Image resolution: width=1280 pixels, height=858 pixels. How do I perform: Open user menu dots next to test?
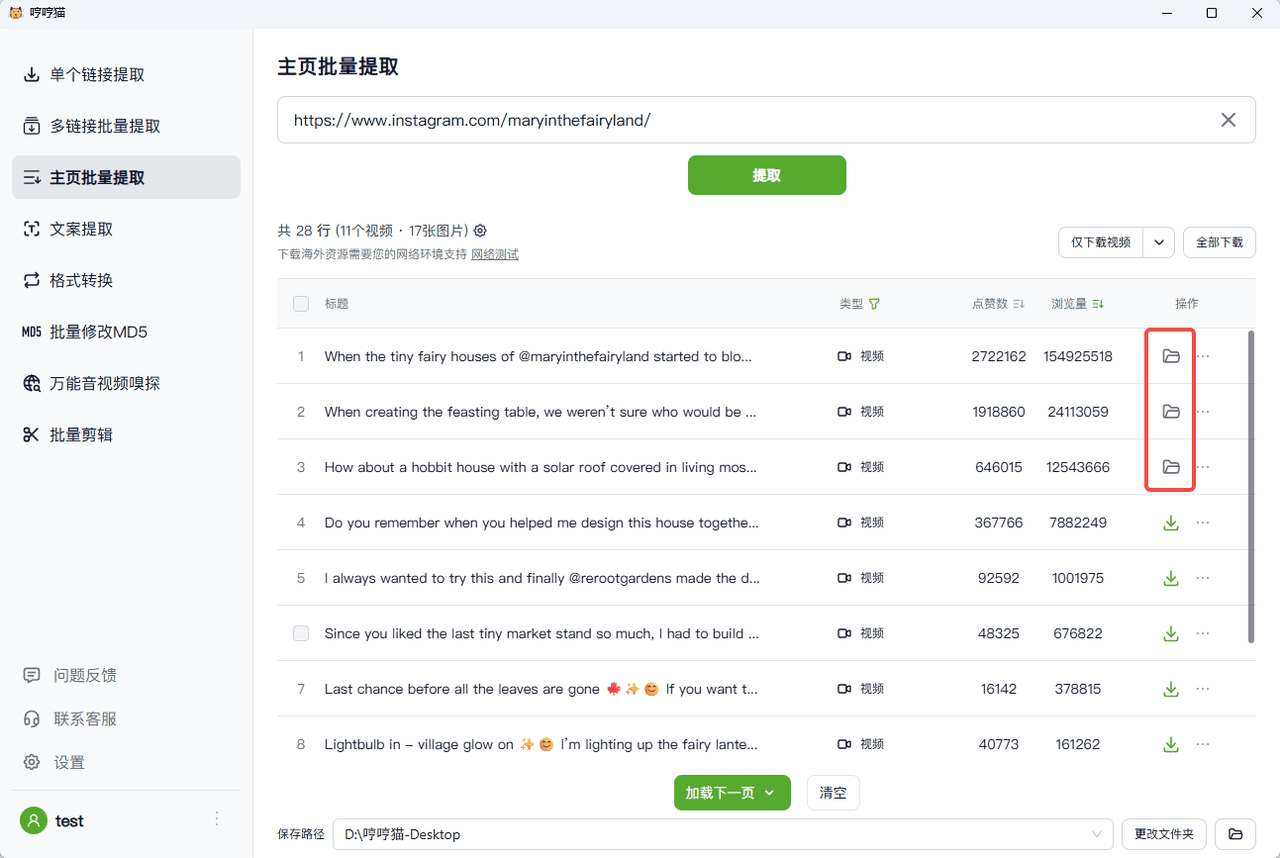pyautogui.click(x=217, y=819)
